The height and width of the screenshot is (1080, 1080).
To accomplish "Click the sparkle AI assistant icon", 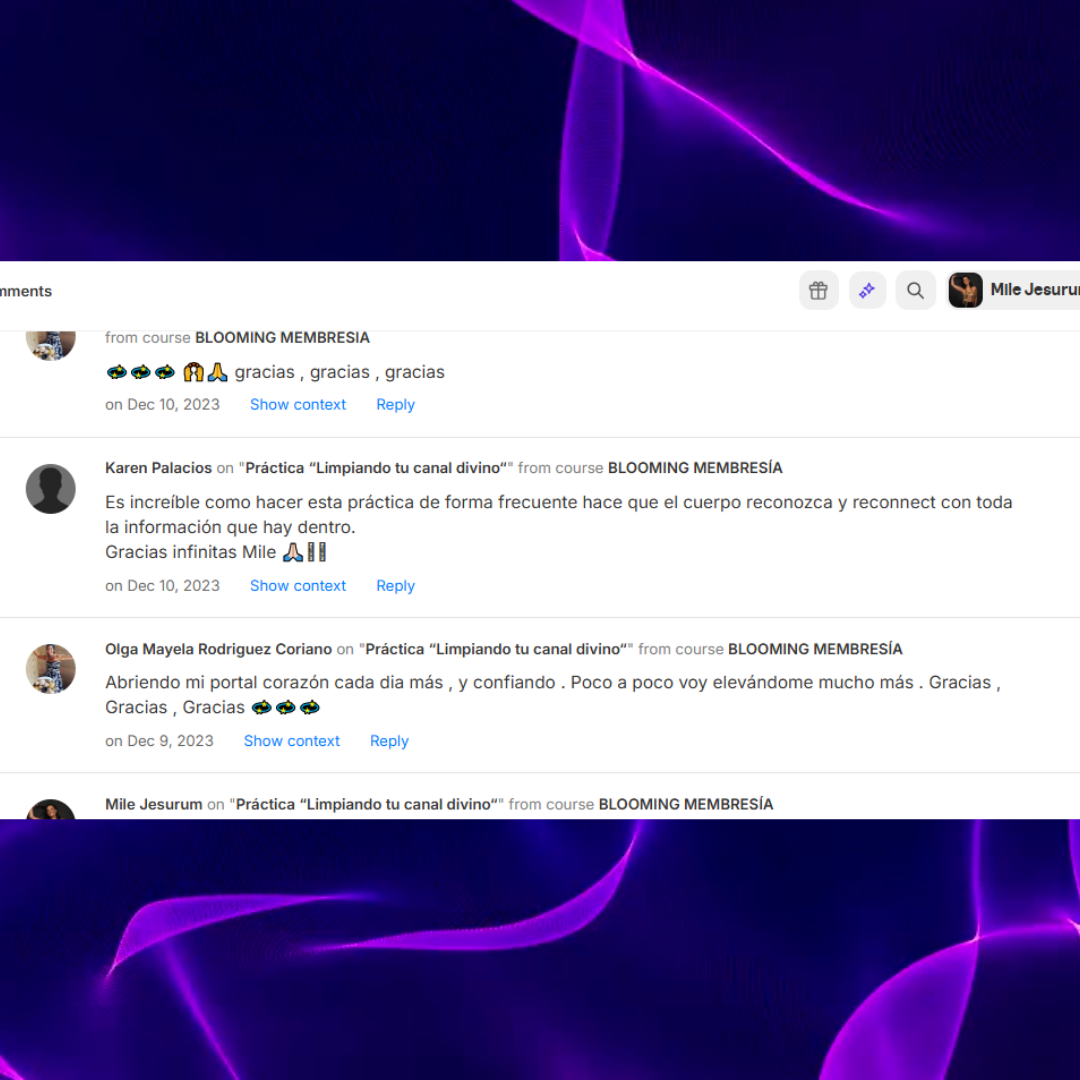I will [x=867, y=291].
